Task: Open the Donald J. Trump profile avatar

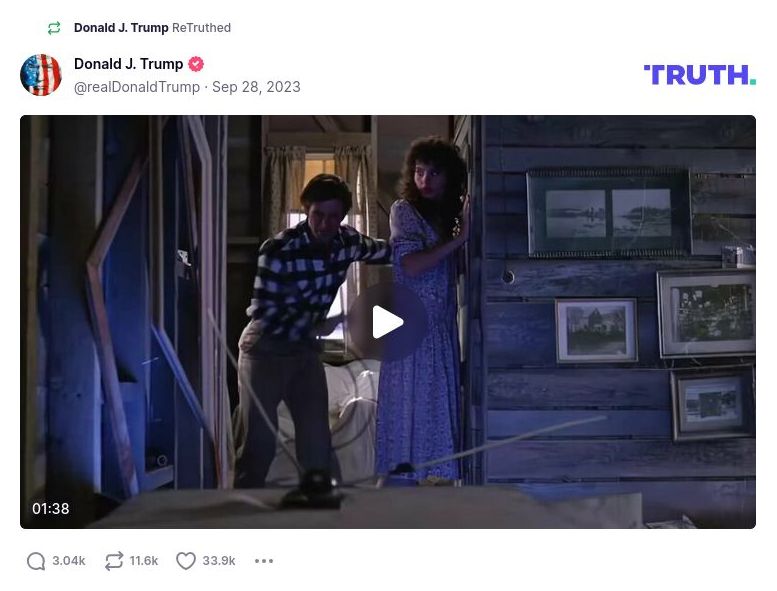Action: [41, 75]
